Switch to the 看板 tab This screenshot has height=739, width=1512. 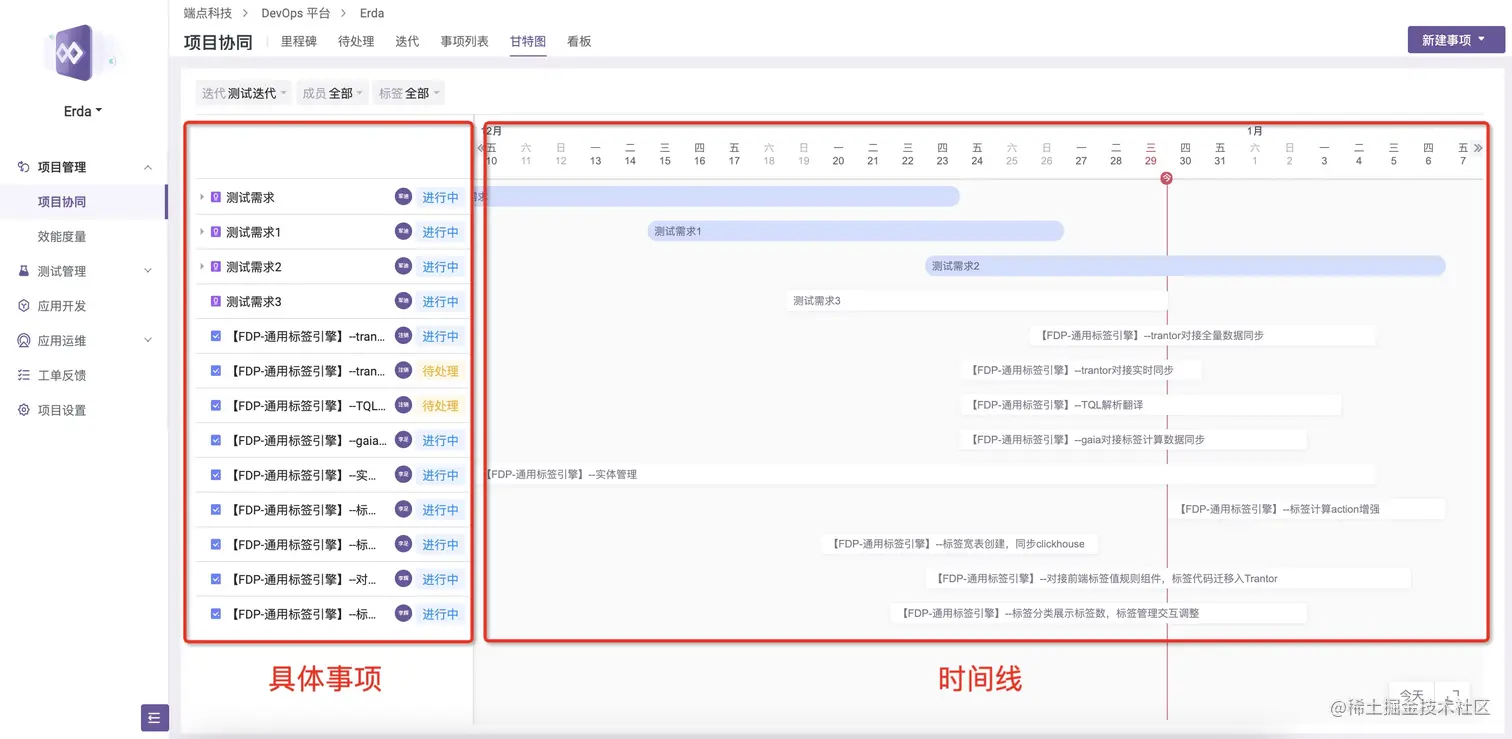[x=579, y=42]
